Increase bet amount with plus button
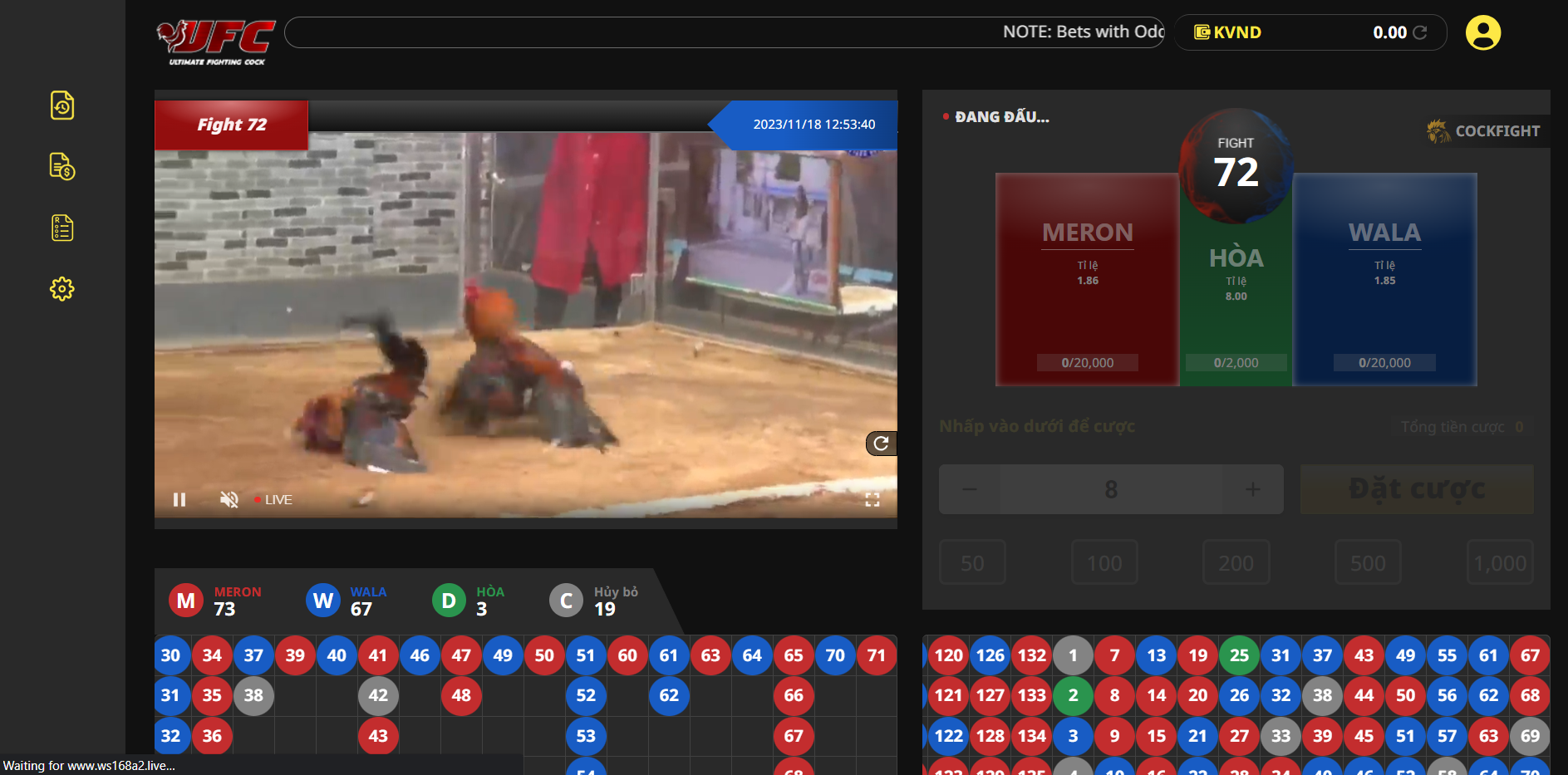The height and width of the screenshot is (775, 1568). 1252,489
